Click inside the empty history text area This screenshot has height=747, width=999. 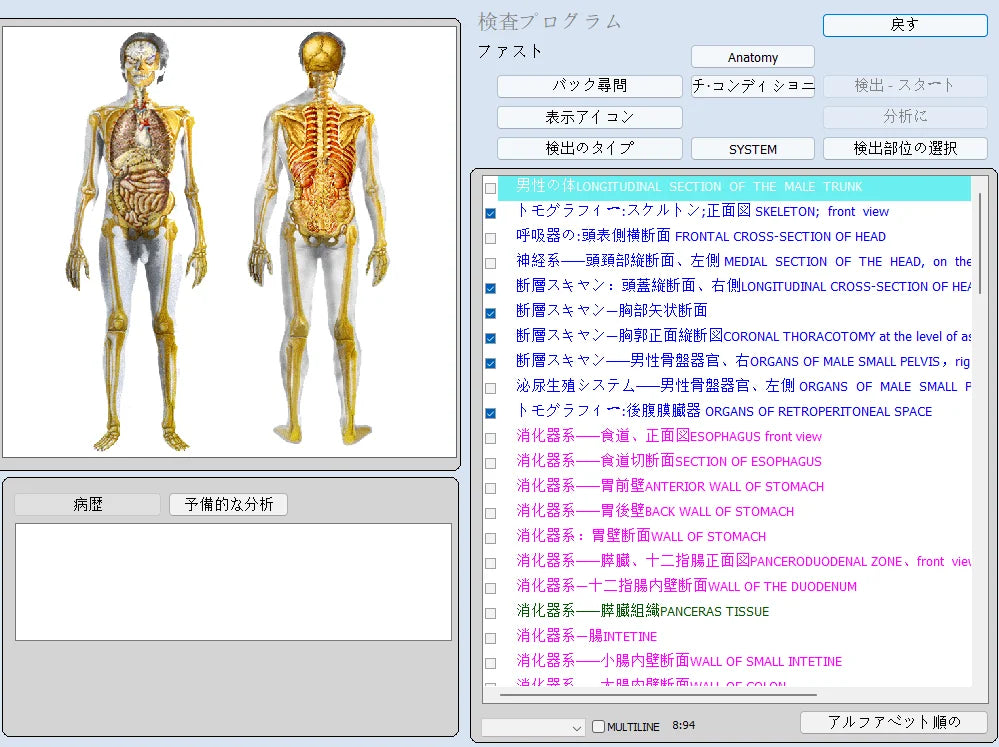click(232, 581)
